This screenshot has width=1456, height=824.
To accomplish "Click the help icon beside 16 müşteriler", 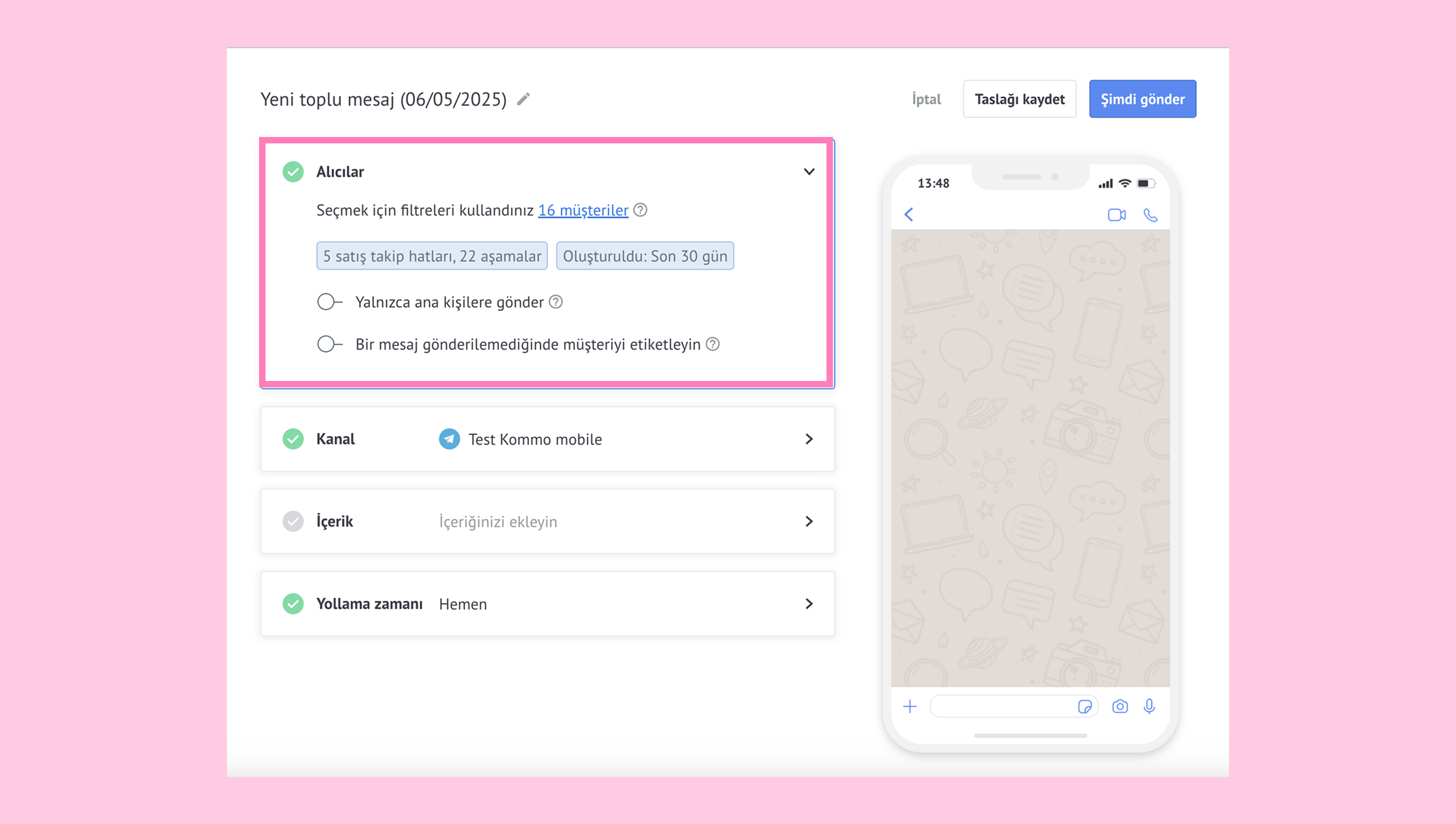I will click(640, 210).
